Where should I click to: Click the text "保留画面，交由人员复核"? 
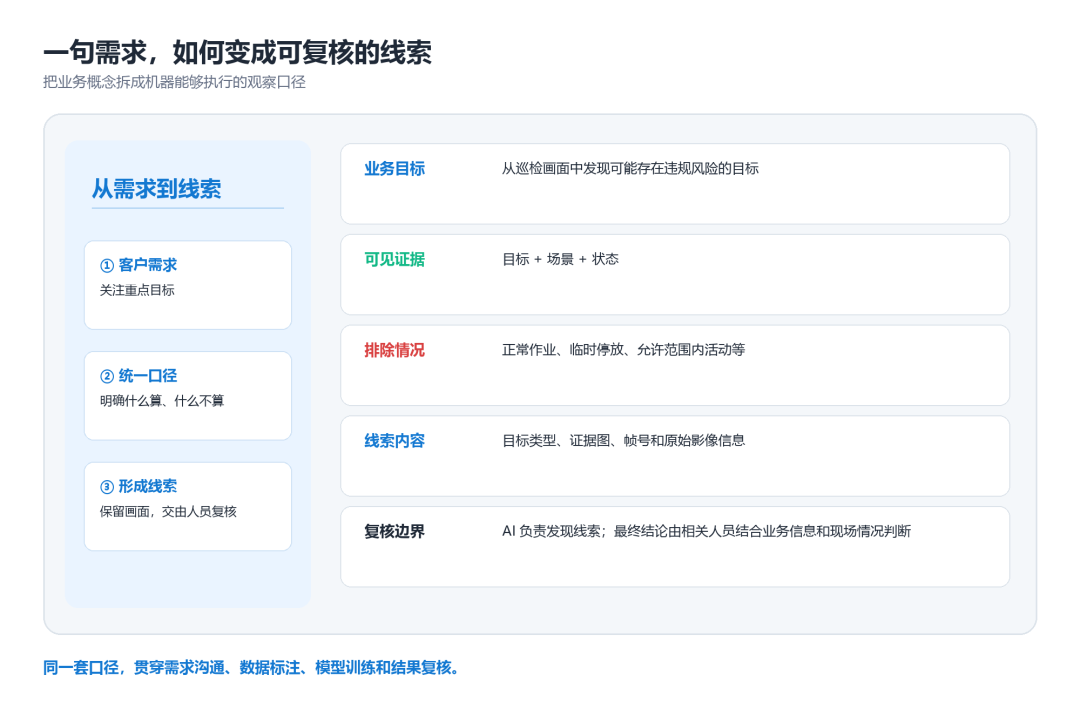tap(168, 511)
